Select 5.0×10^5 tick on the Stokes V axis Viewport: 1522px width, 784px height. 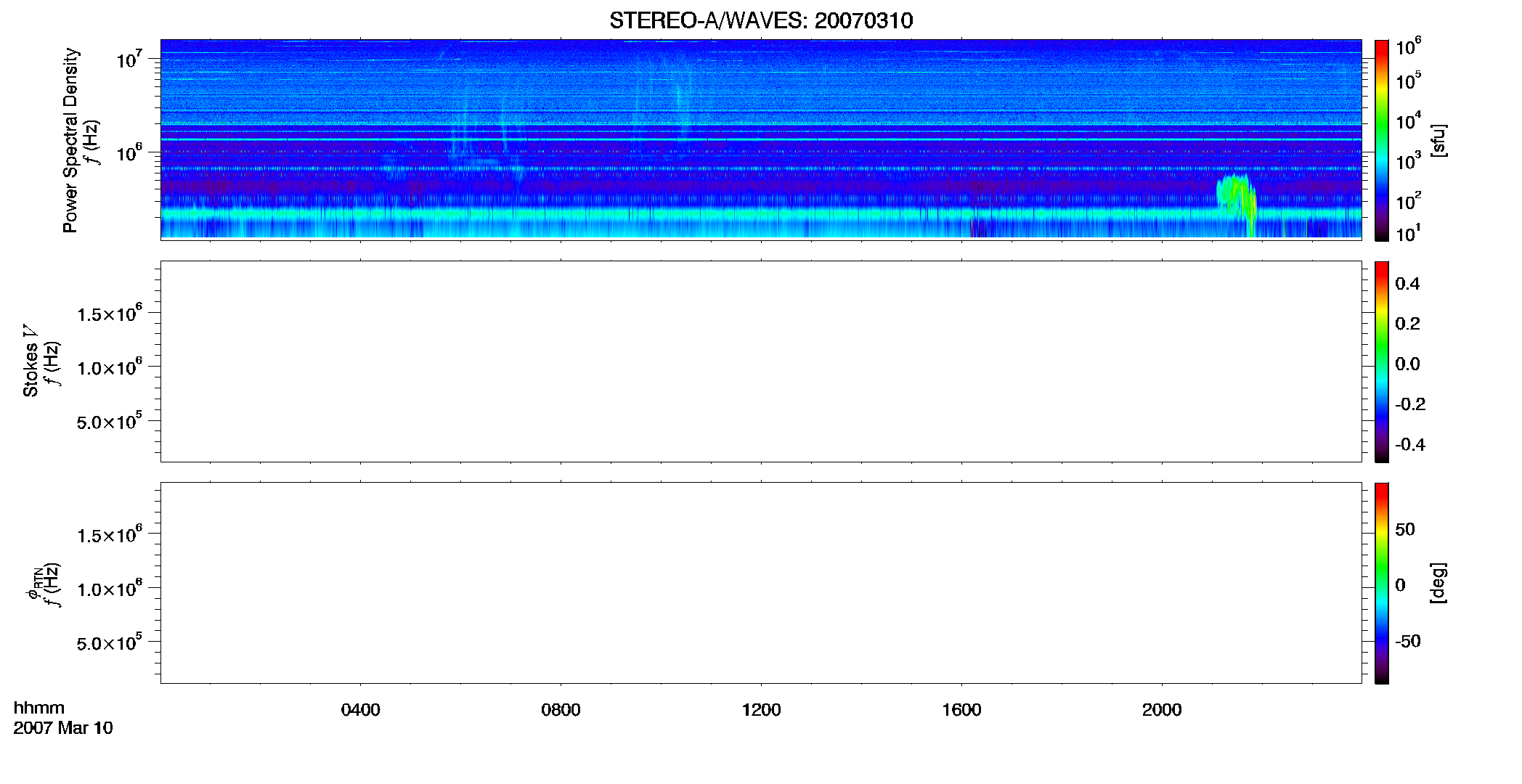click(110, 421)
